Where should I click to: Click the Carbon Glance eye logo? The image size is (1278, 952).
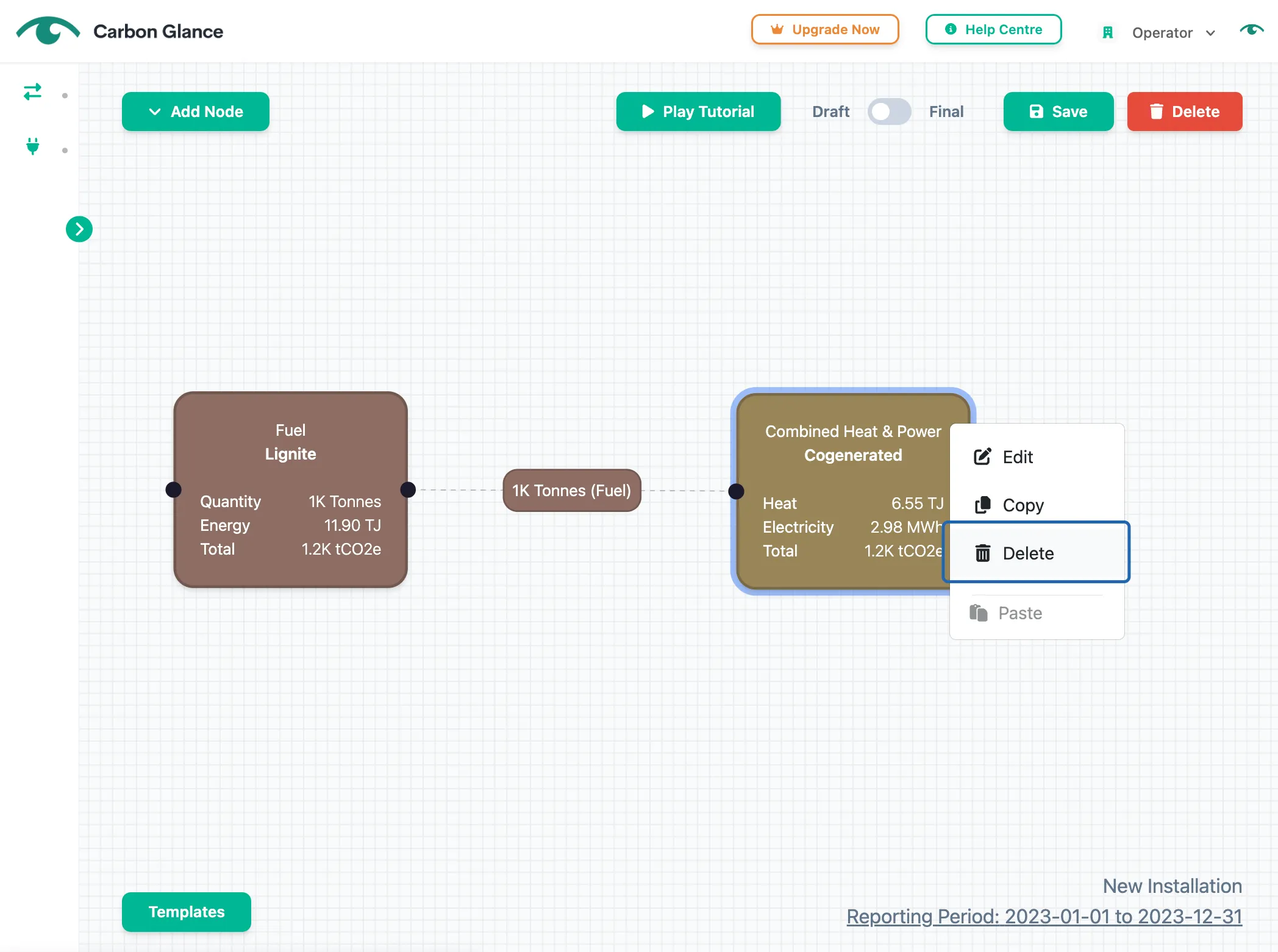click(48, 30)
